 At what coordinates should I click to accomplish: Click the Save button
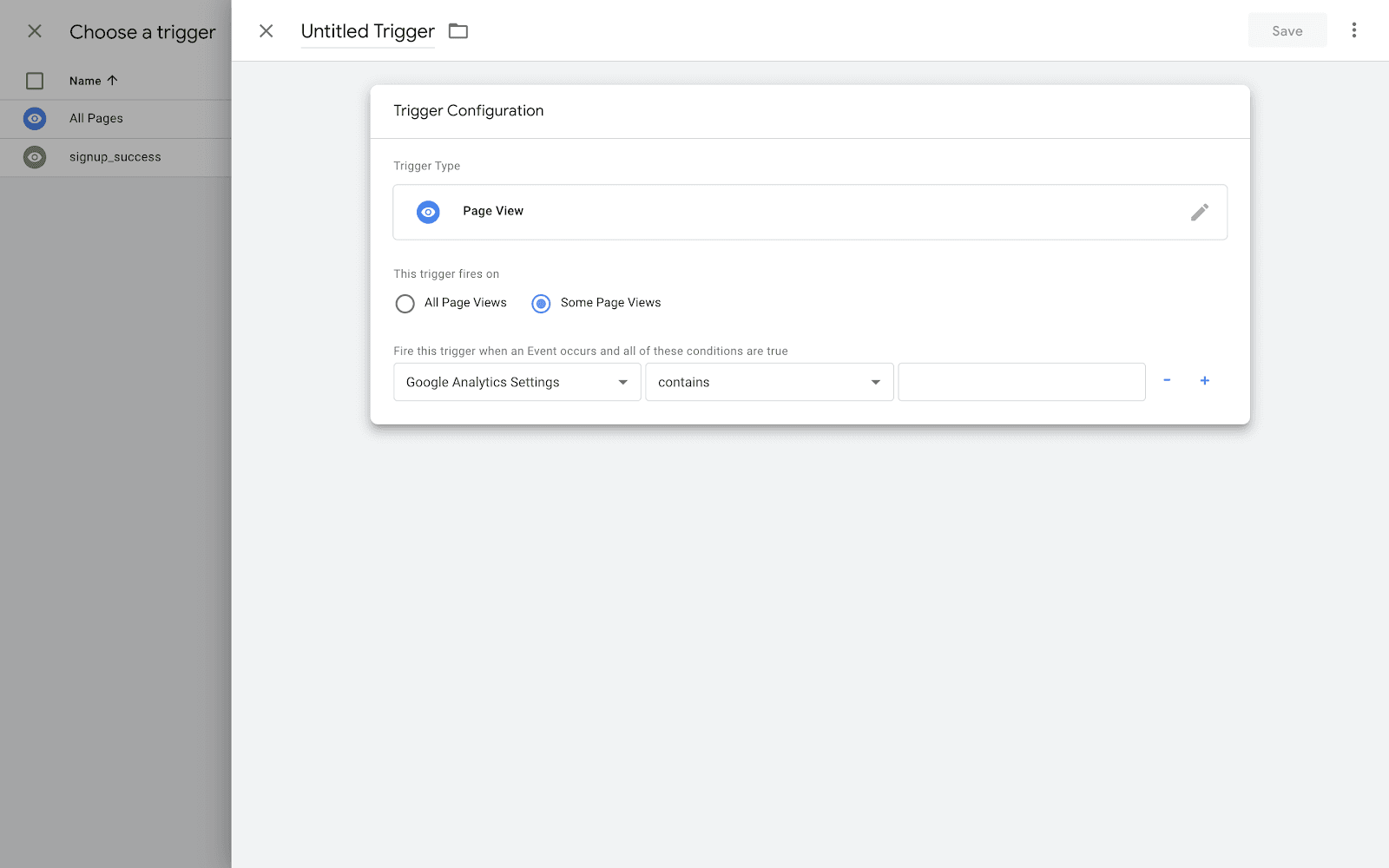point(1287,31)
